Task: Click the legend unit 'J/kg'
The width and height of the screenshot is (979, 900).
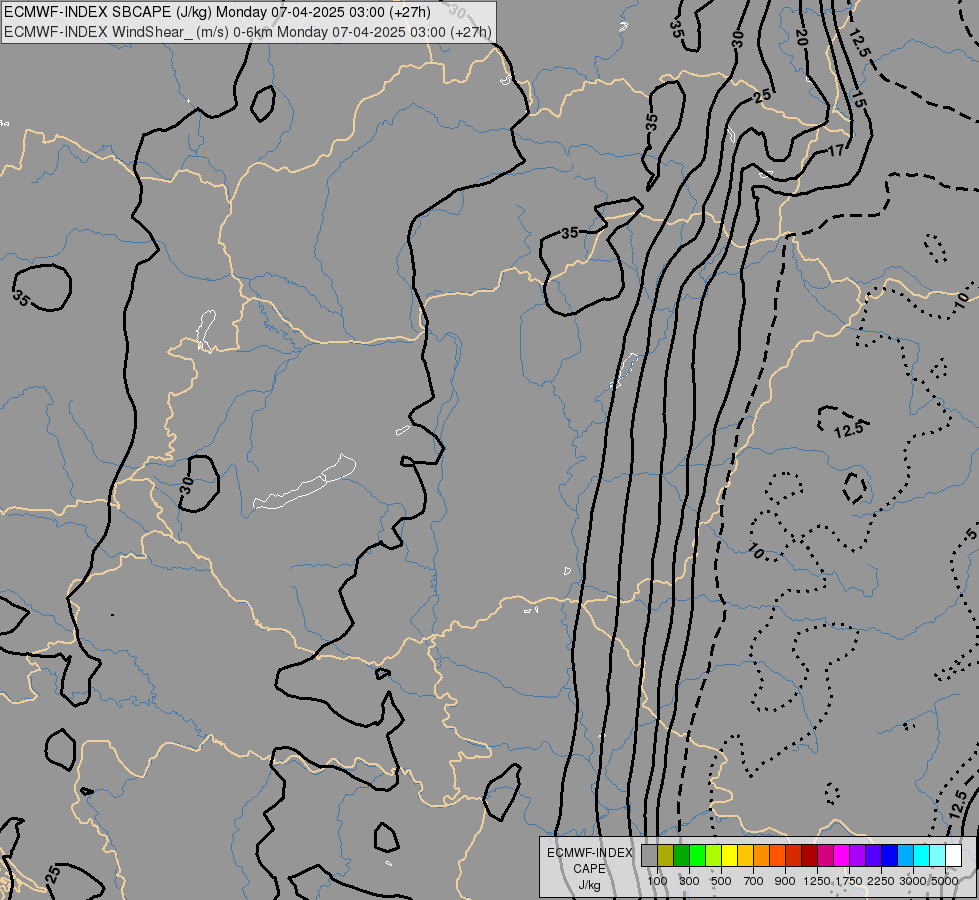Action: 589,886
